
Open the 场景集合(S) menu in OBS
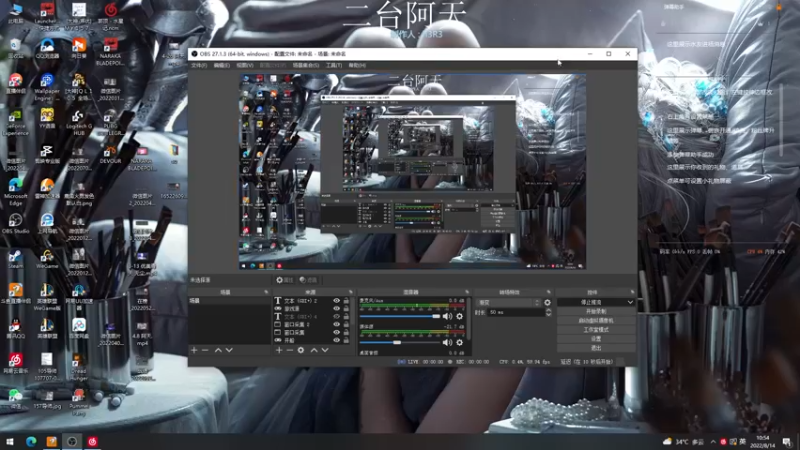click(x=306, y=65)
